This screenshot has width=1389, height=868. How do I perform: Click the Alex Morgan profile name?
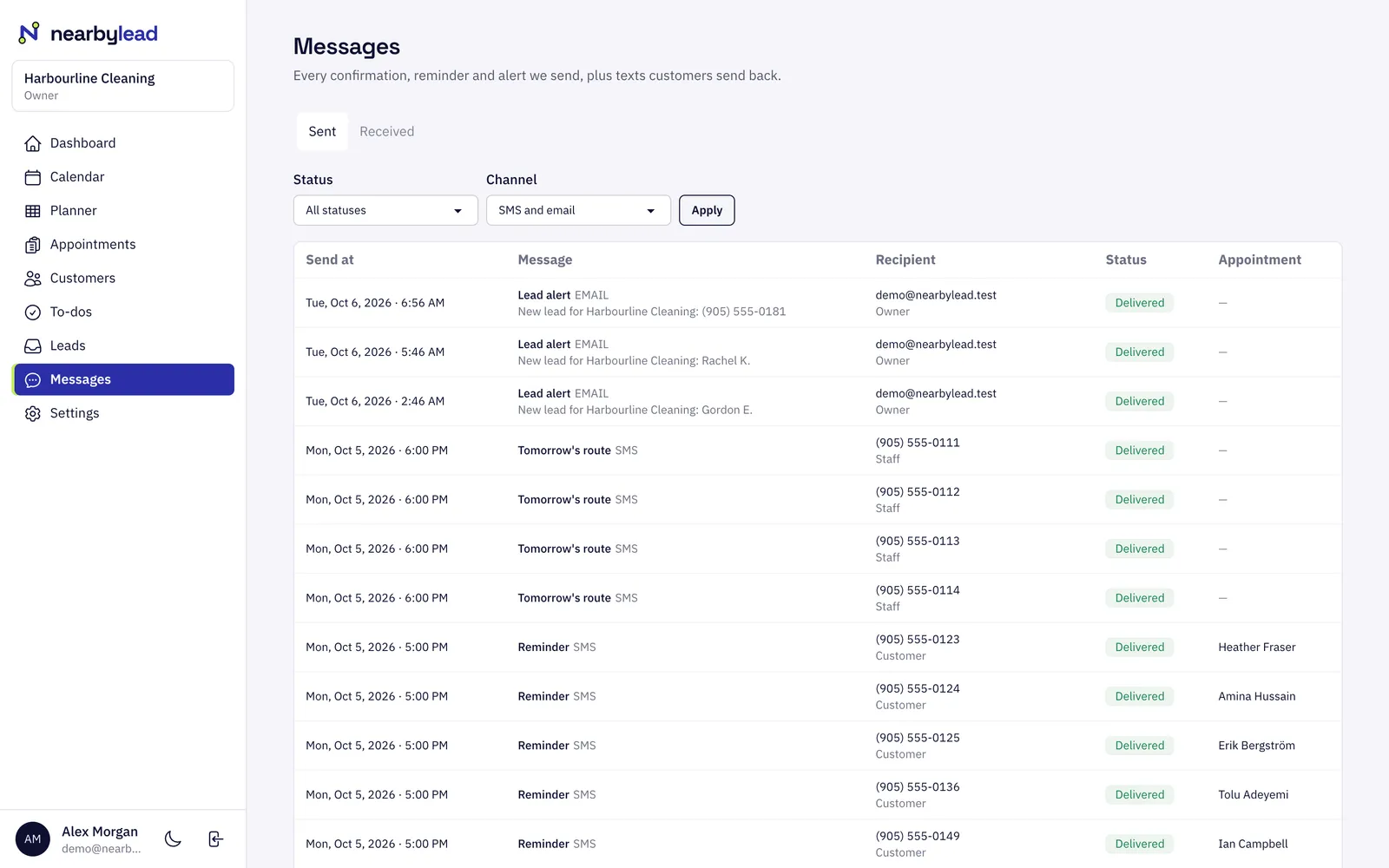coord(100,832)
